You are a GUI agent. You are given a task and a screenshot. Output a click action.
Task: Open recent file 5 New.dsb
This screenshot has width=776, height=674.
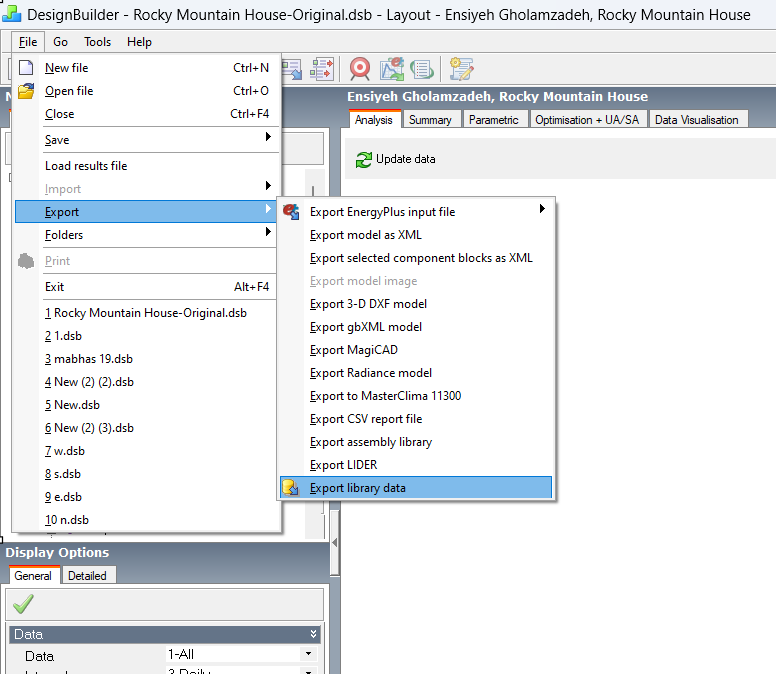(147, 405)
